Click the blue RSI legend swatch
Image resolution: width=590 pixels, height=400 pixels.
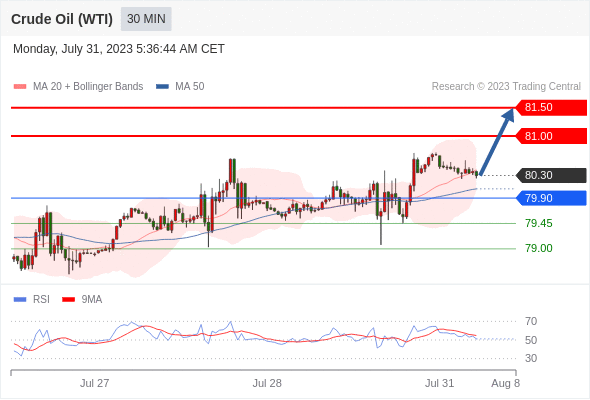20,300
